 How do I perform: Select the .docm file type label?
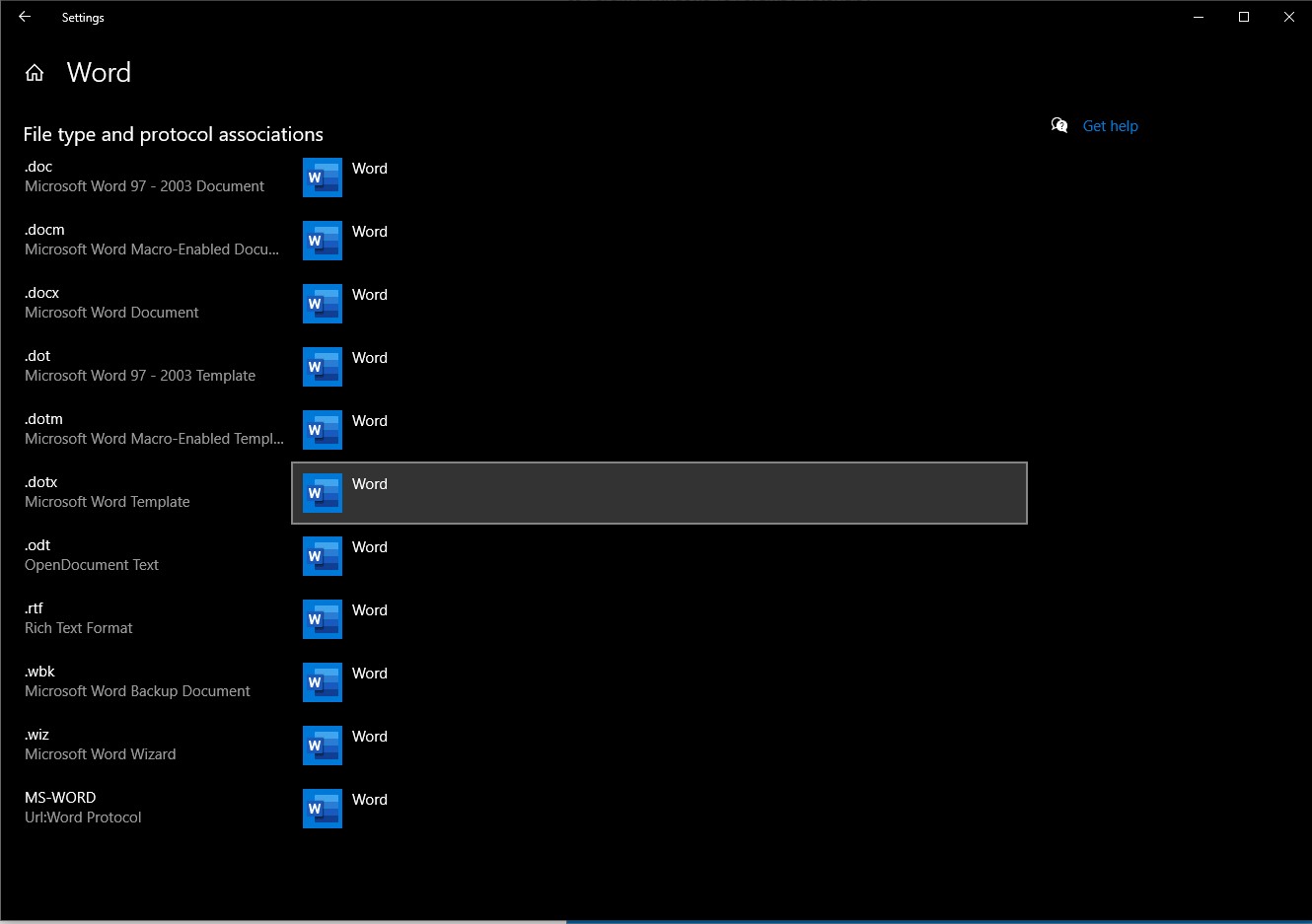[44, 230]
